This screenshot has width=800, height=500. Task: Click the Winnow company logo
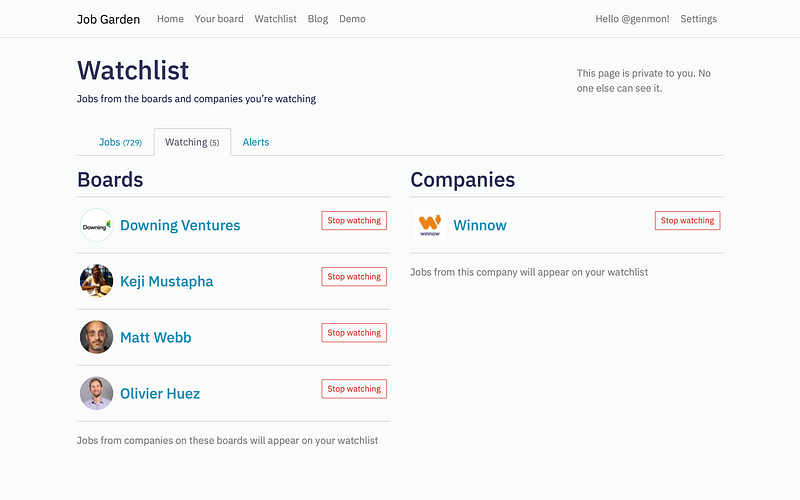pyautogui.click(x=430, y=225)
